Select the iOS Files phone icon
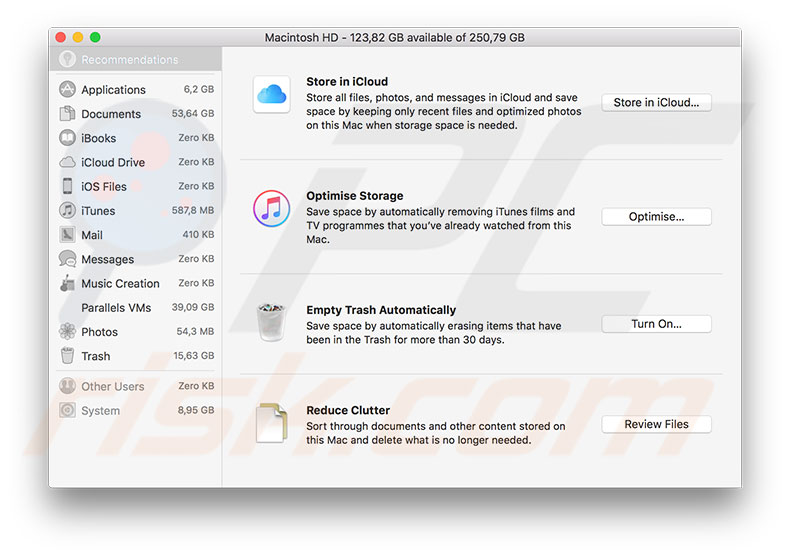This screenshot has height=557, width=790. coord(67,186)
